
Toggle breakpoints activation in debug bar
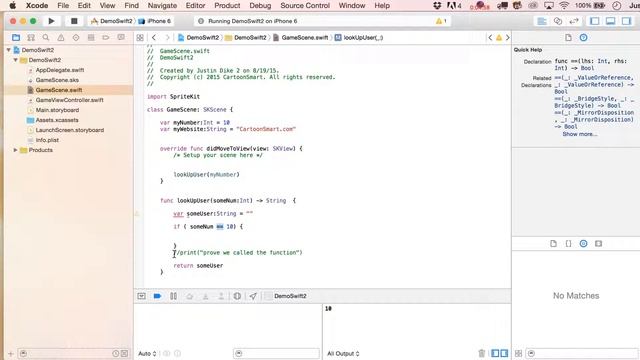(x=157, y=296)
